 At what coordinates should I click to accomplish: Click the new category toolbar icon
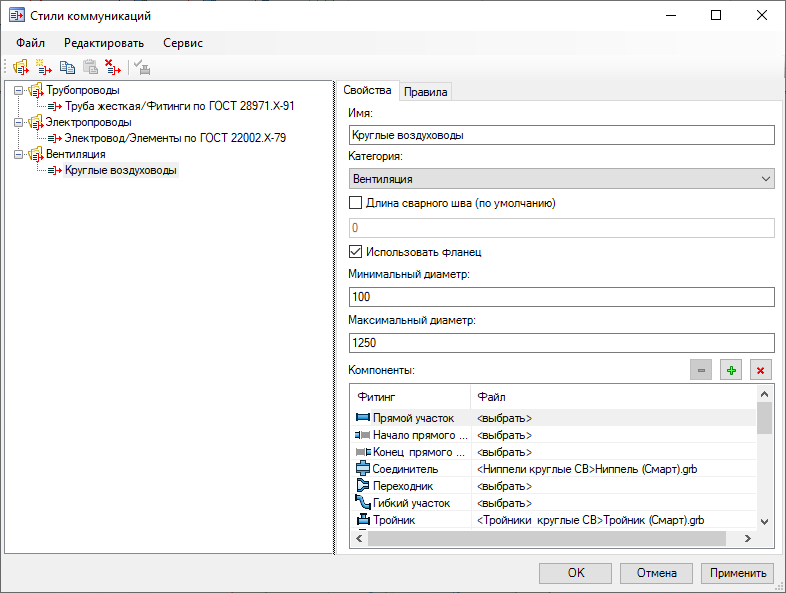[x=20, y=68]
